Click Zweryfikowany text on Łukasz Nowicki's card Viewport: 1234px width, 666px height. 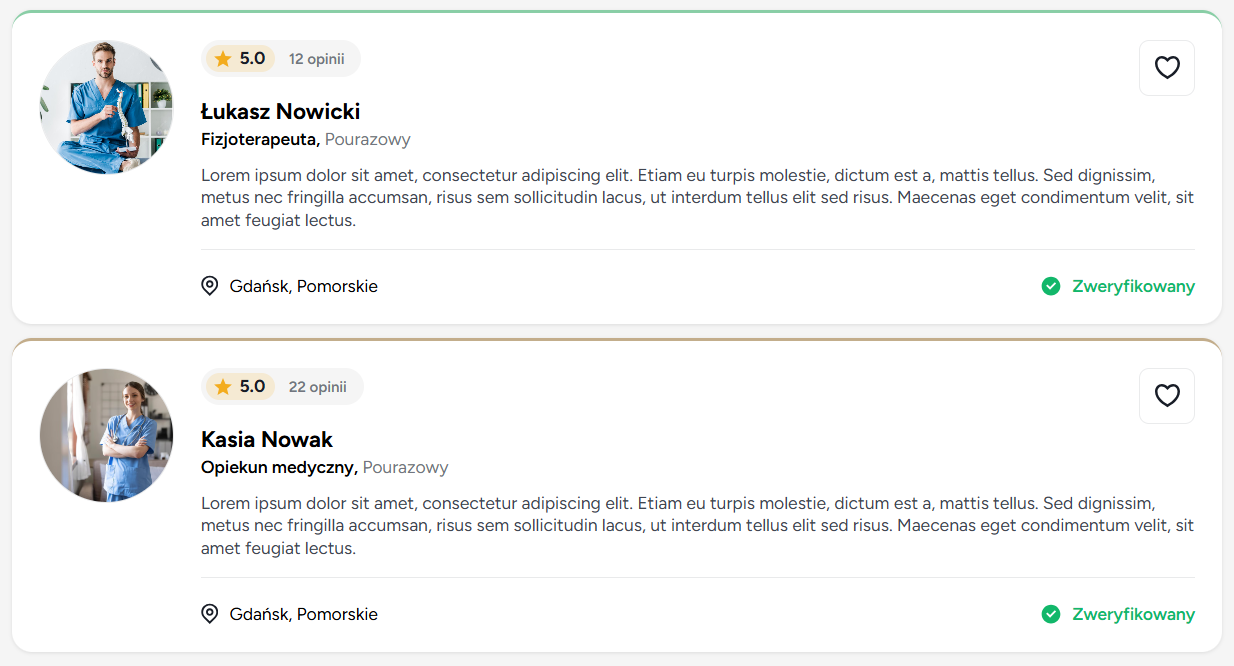click(1133, 287)
